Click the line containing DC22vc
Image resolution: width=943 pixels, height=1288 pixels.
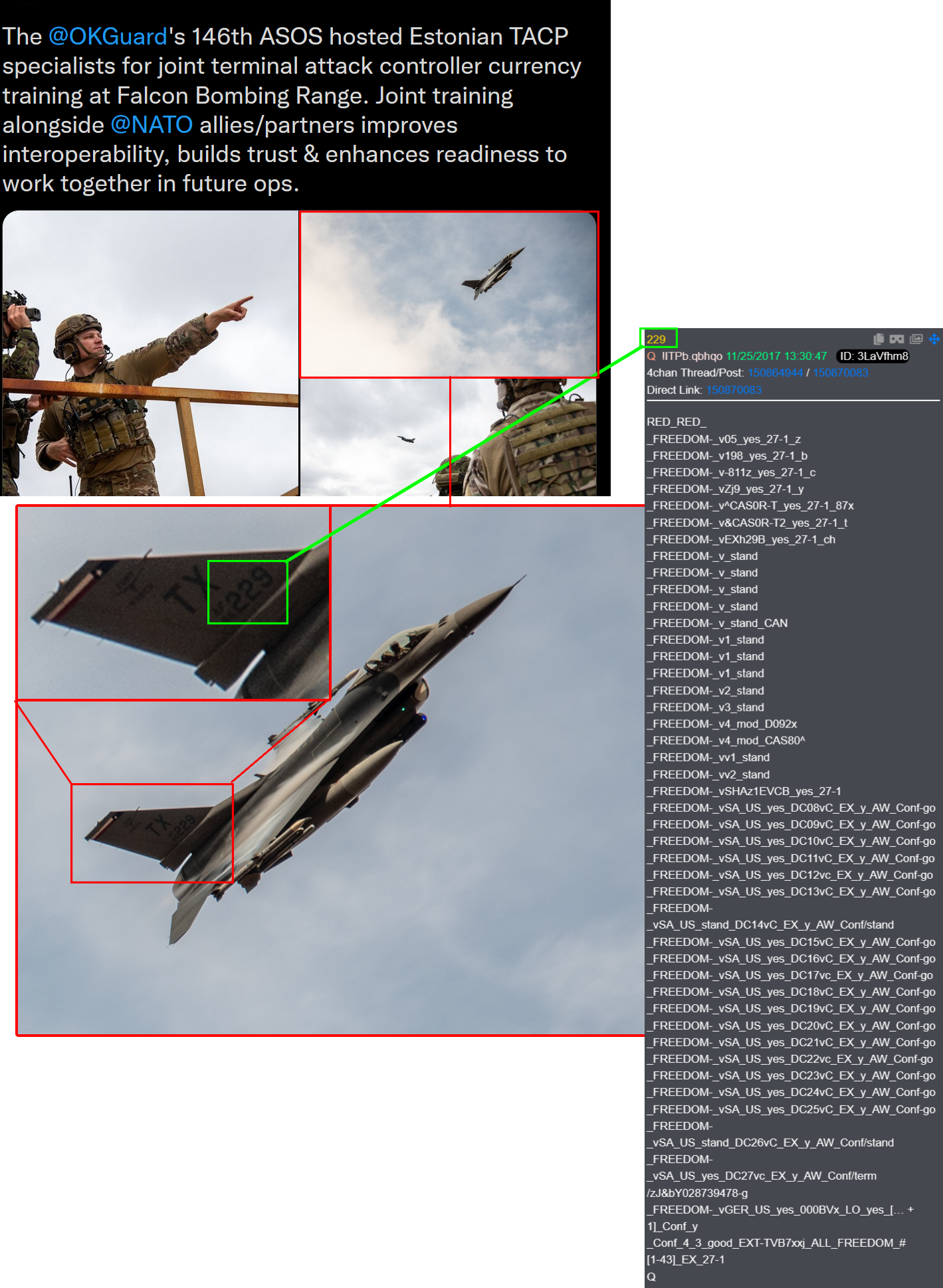(789, 1059)
